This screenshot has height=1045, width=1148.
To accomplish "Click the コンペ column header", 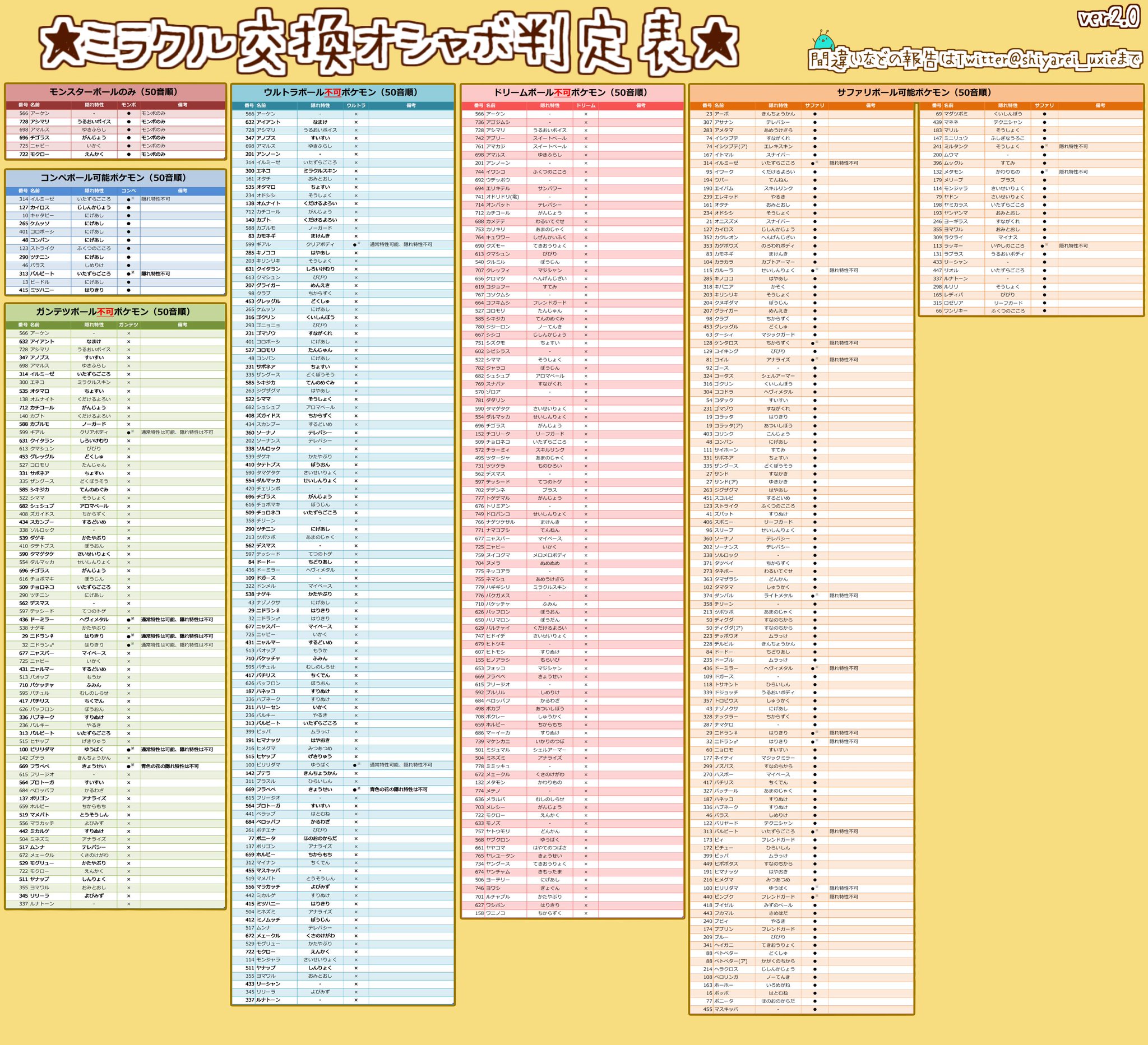I will (129, 191).
